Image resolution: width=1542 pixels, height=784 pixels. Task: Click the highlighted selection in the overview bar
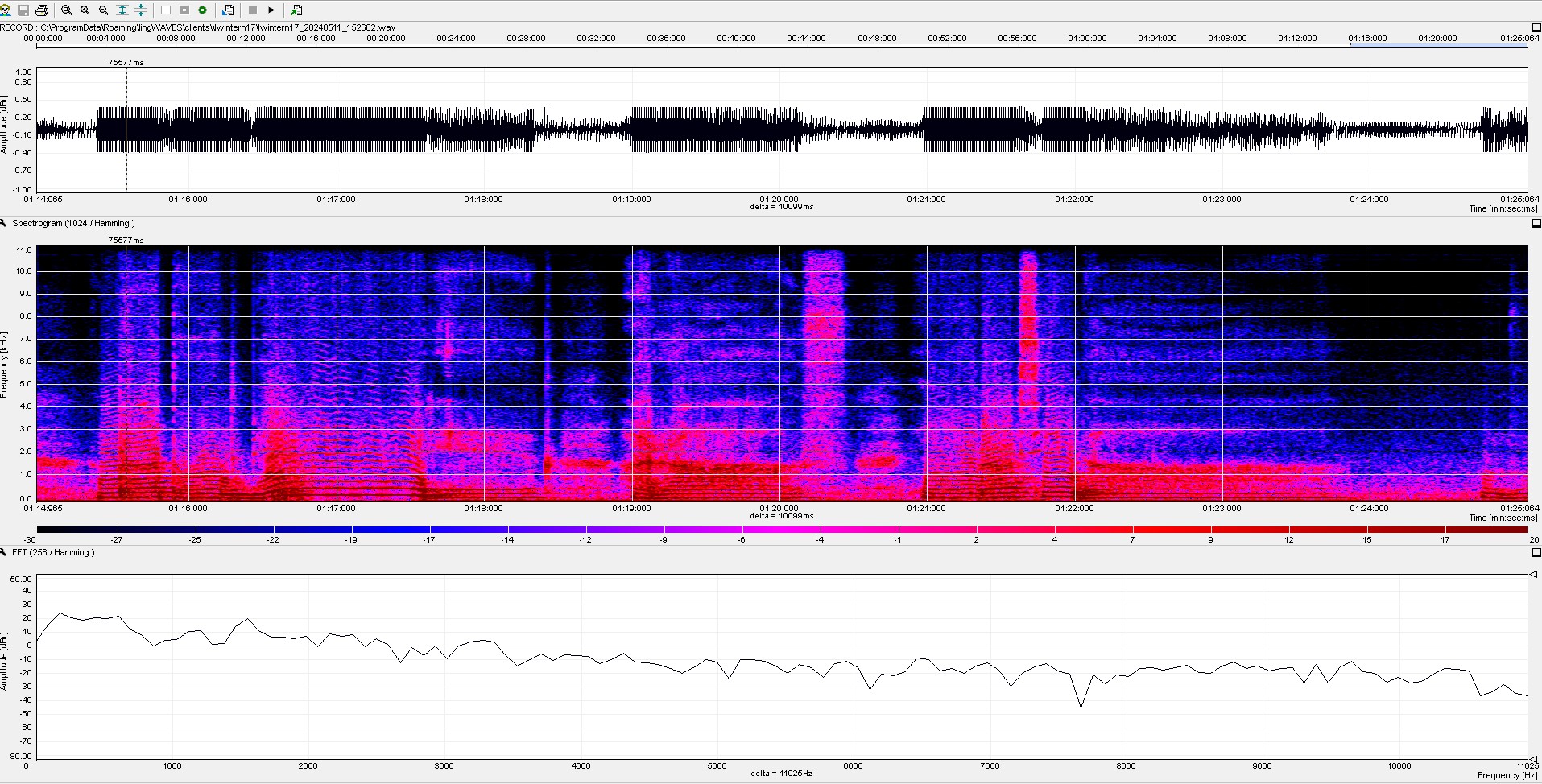[x=1439, y=46]
